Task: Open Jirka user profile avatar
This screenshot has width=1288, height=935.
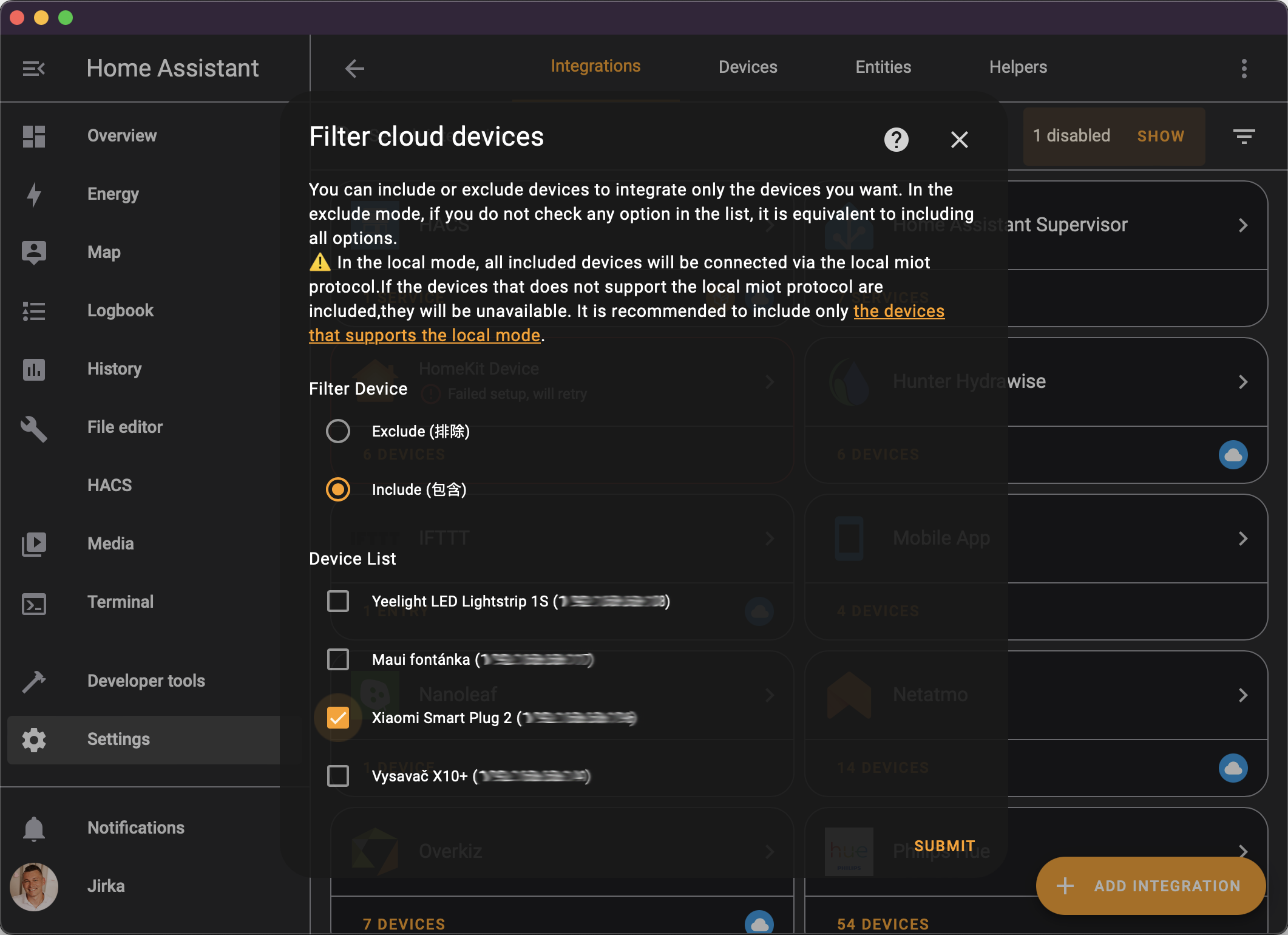Action: pos(34,886)
